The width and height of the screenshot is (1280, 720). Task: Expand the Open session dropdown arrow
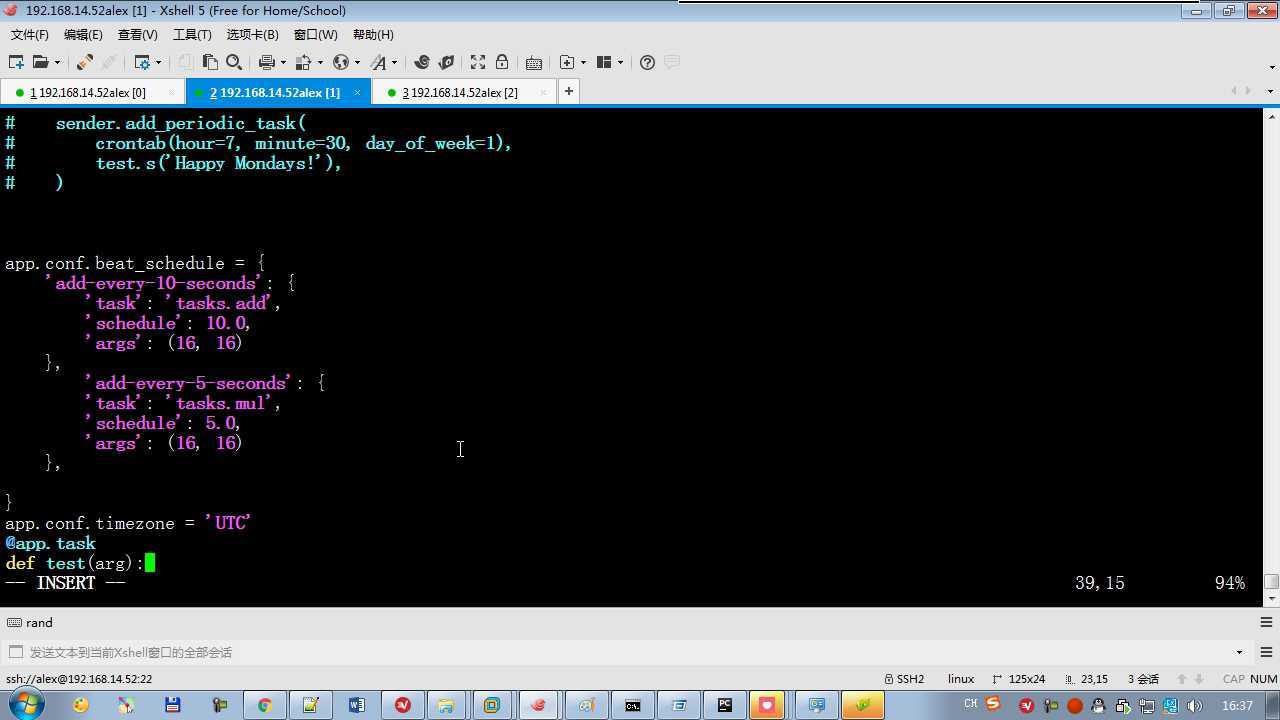[57, 62]
